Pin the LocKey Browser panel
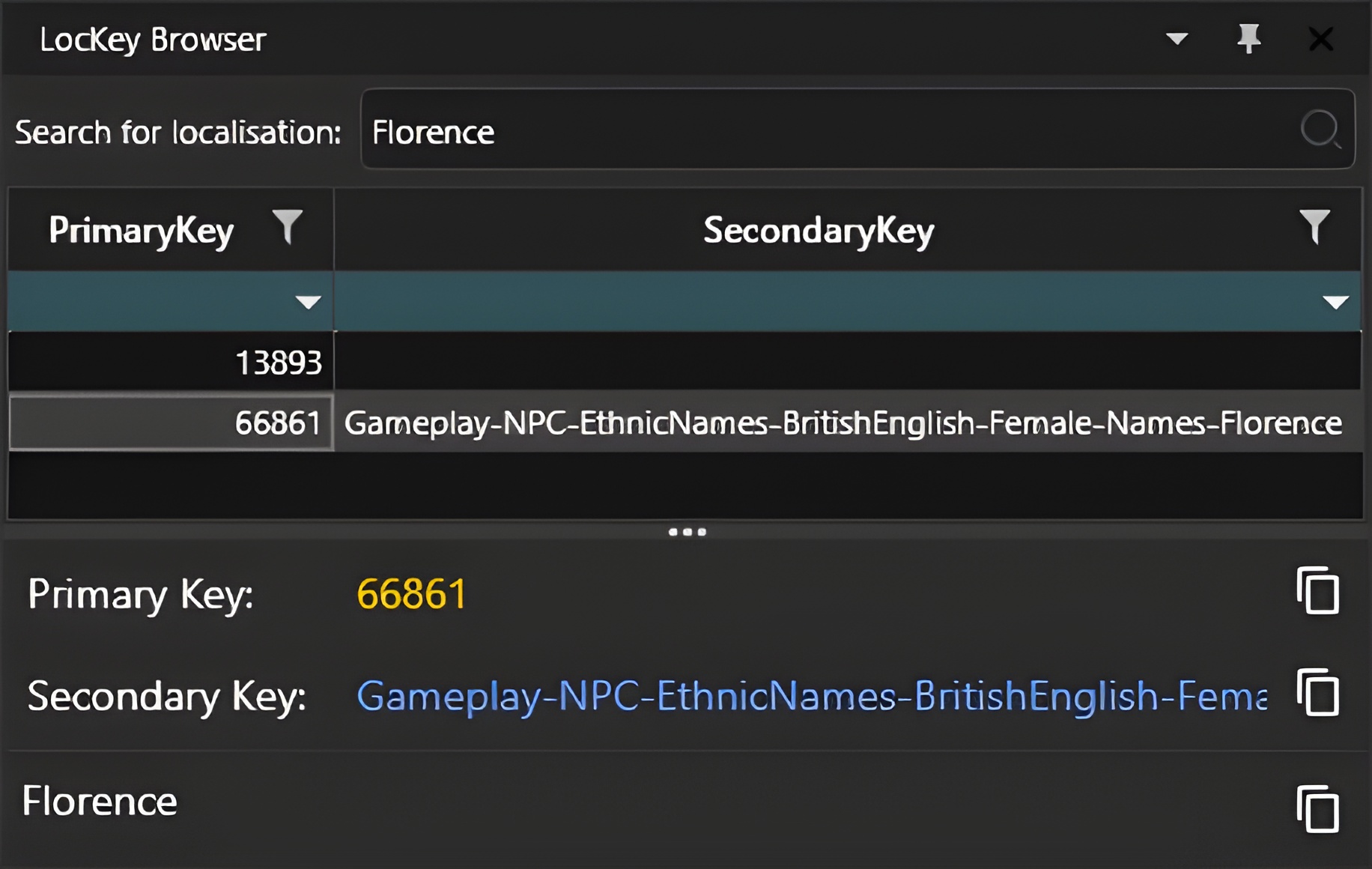The height and width of the screenshot is (869, 1372). pyautogui.click(x=1248, y=39)
